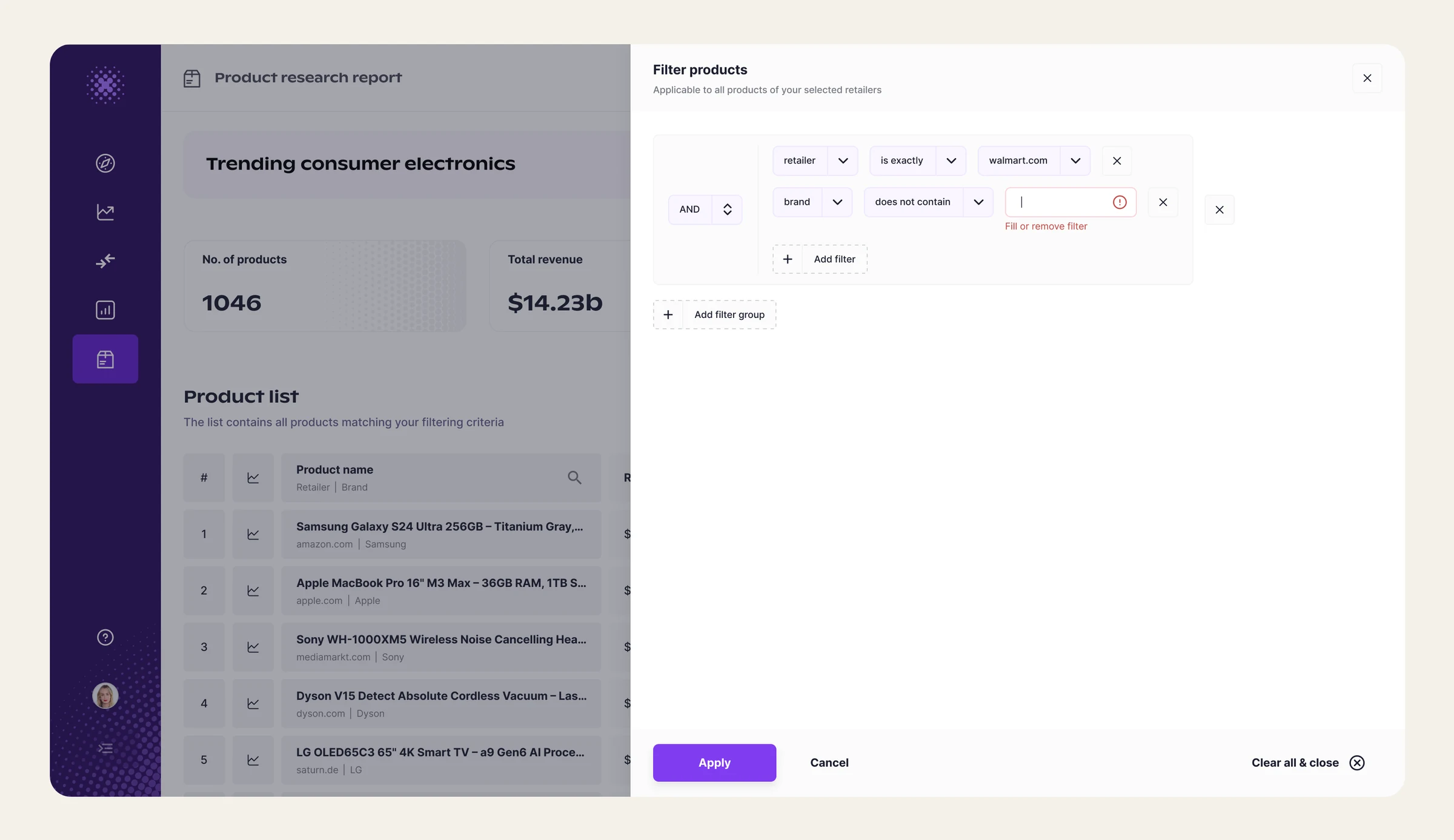Viewport: 1454px width, 840px height.
Task: Expand sidebar with the menu lines icon
Action: (105, 749)
